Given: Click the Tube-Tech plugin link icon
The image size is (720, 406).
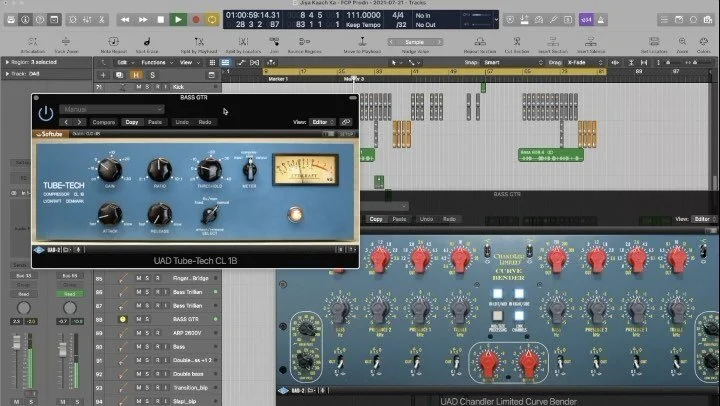Looking at the screenshot, I should click(346, 122).
